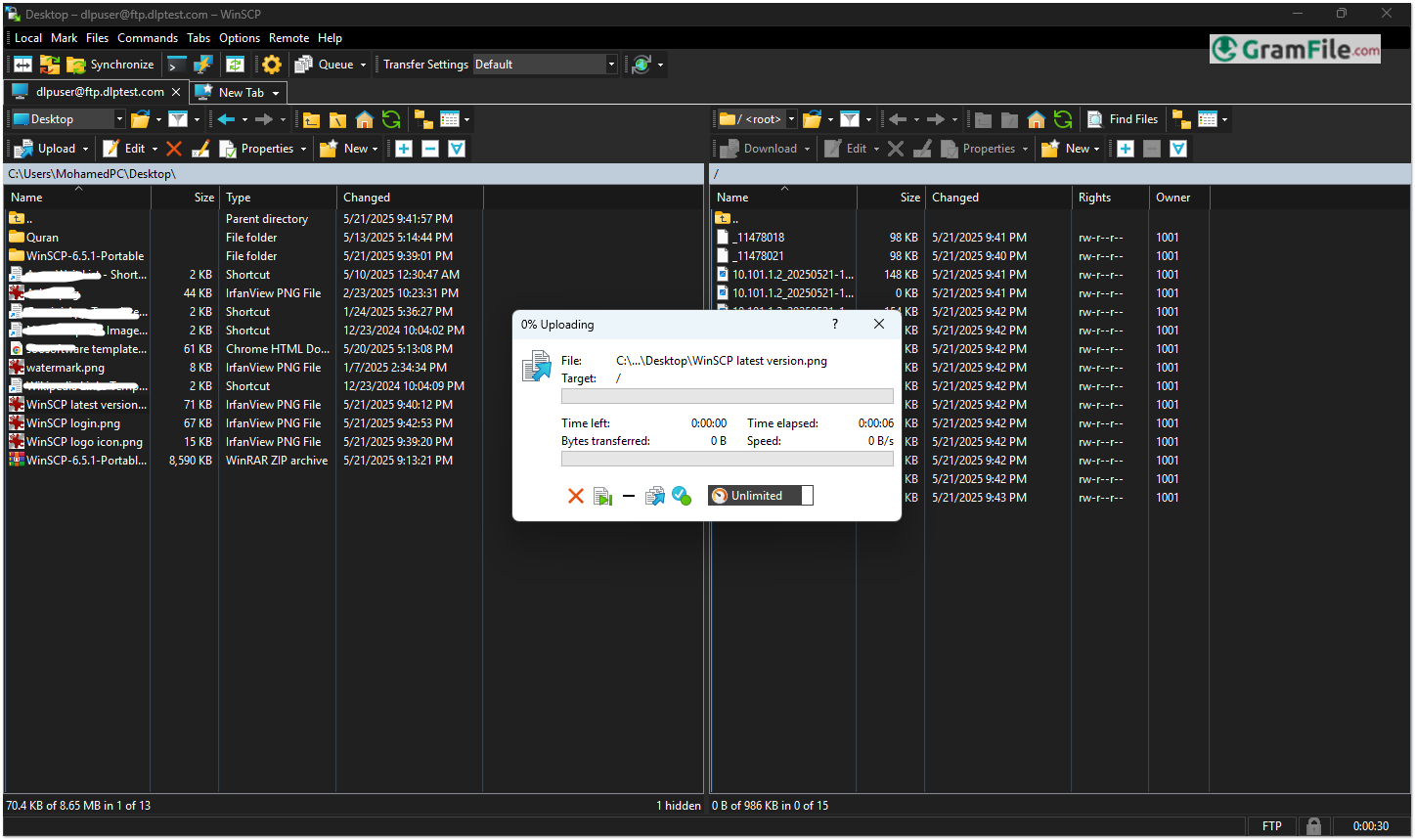
Task: Click the move-to-background-queue icon in the Uploading dialog
Action: coord(655,496)
